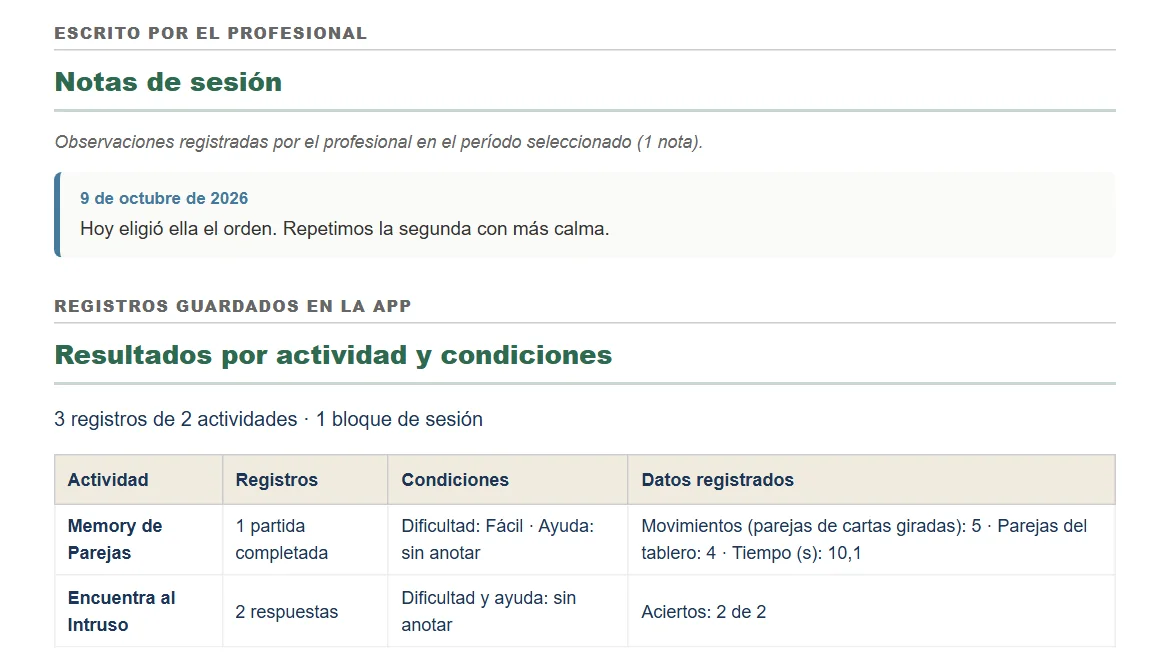Viewport: 1170px width, 672px height.
Task: Click the Movimientos and Tiempo data cell
Action: click(x=872, y=539)
